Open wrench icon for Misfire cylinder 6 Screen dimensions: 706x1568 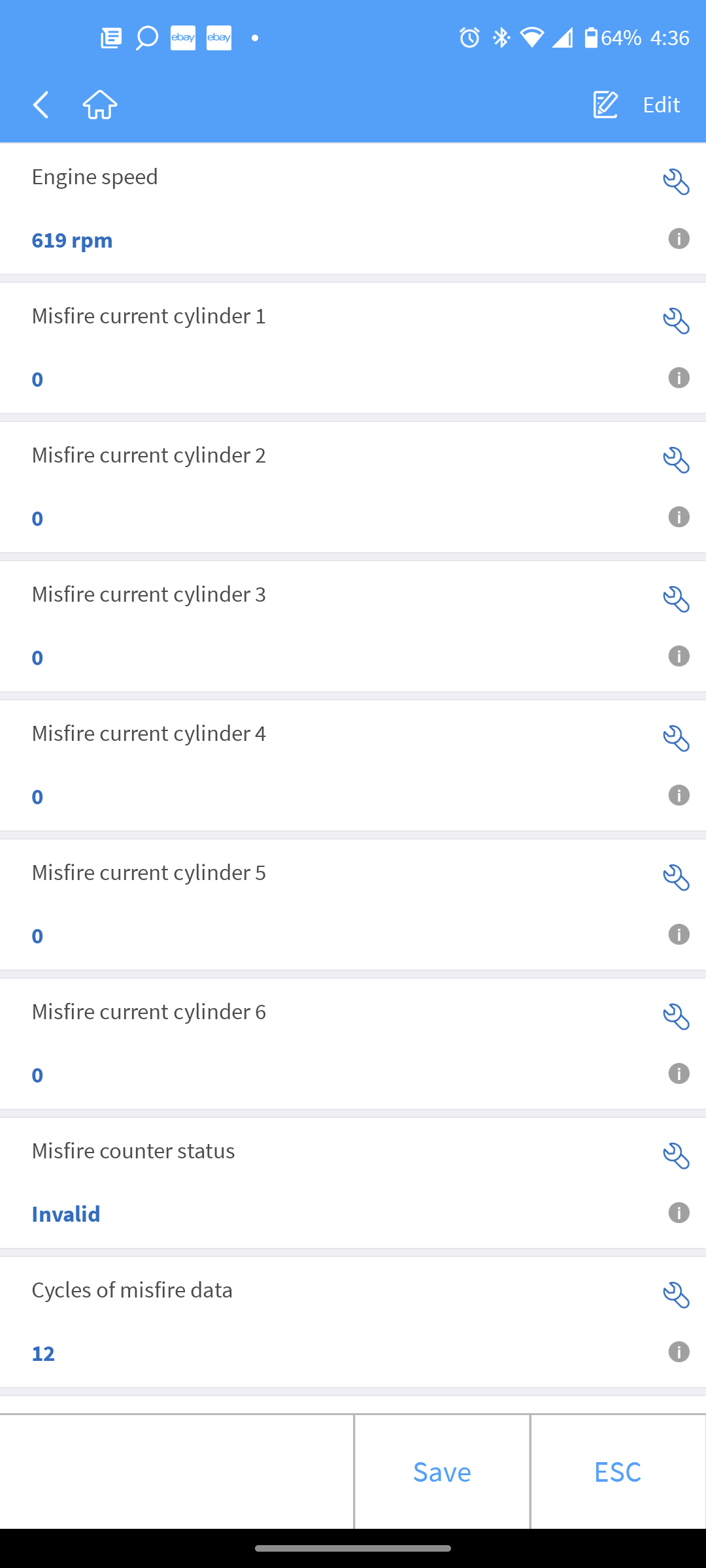click(676, 1017)
